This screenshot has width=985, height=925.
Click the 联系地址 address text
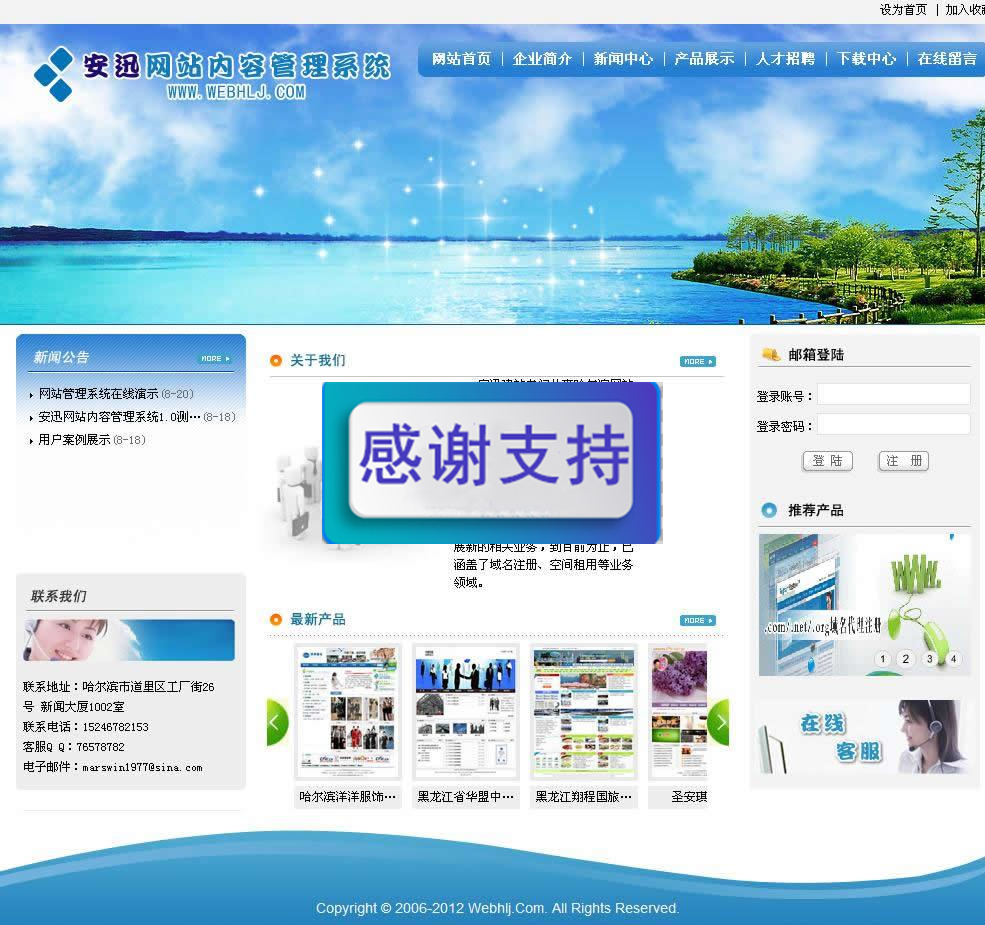(x=119, y=697)
